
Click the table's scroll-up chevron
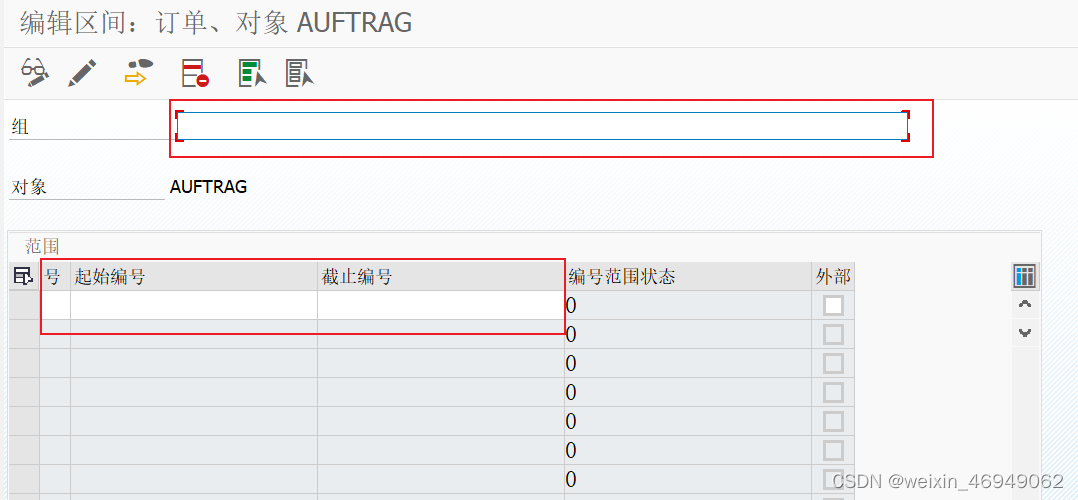coord(1024,304)
